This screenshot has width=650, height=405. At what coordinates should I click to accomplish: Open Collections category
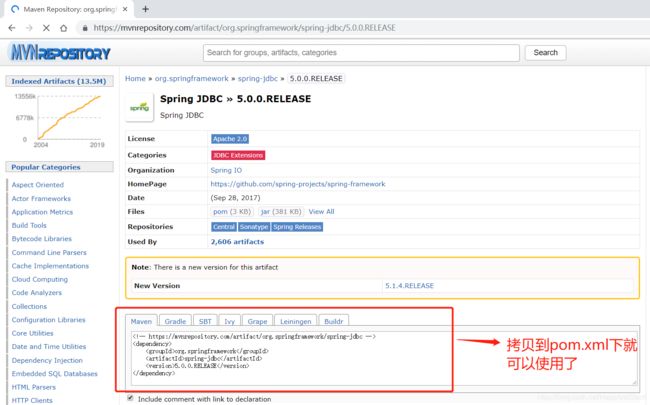coord(29,306)
